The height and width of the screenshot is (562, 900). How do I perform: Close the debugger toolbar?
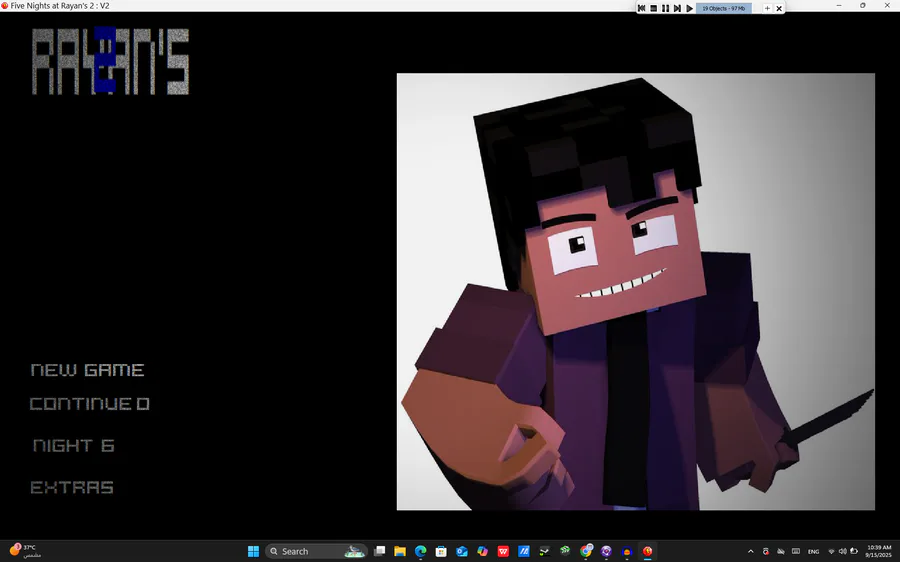click(779, 8)
